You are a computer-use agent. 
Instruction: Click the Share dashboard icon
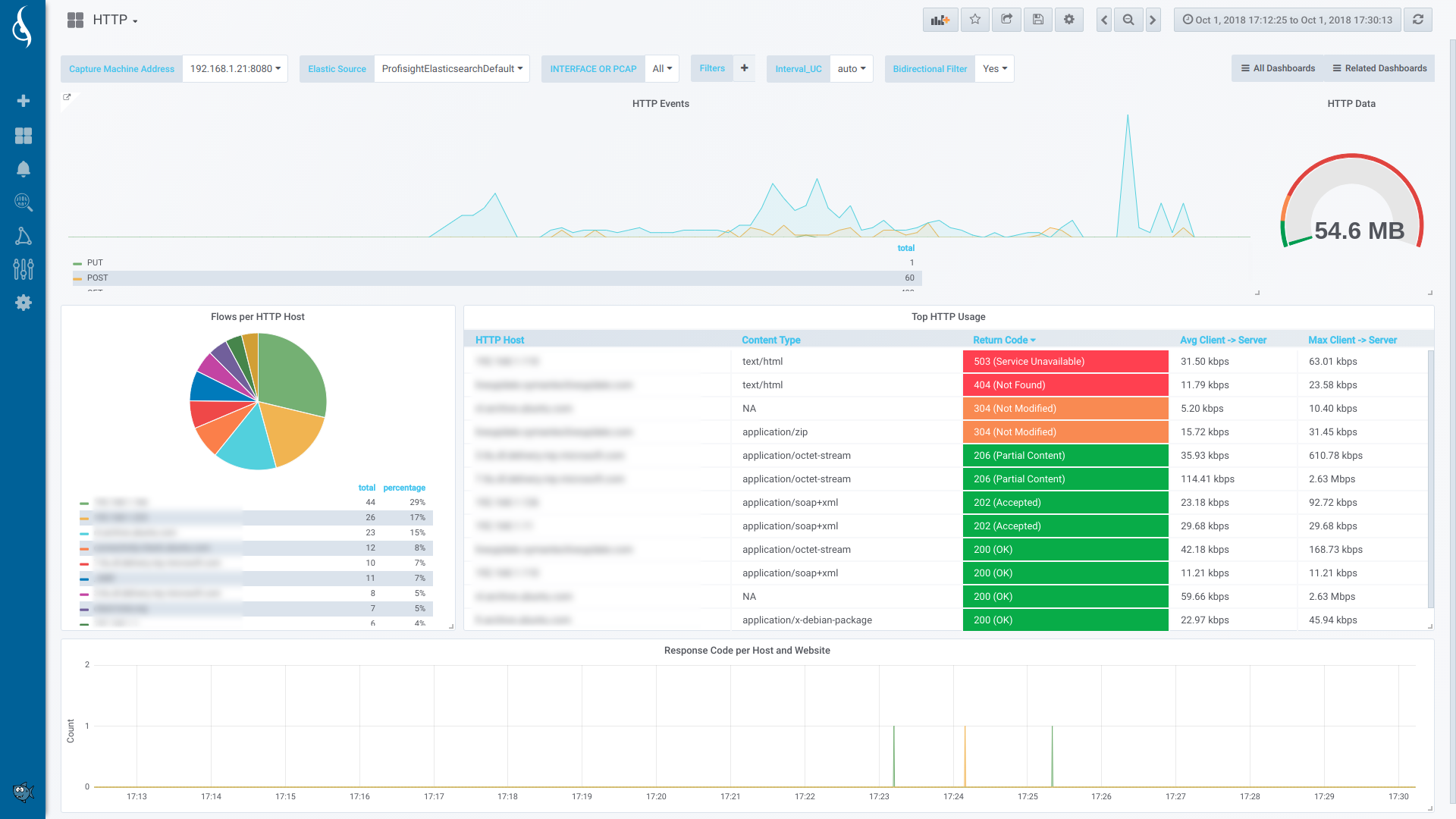[x=1006, y=20]
